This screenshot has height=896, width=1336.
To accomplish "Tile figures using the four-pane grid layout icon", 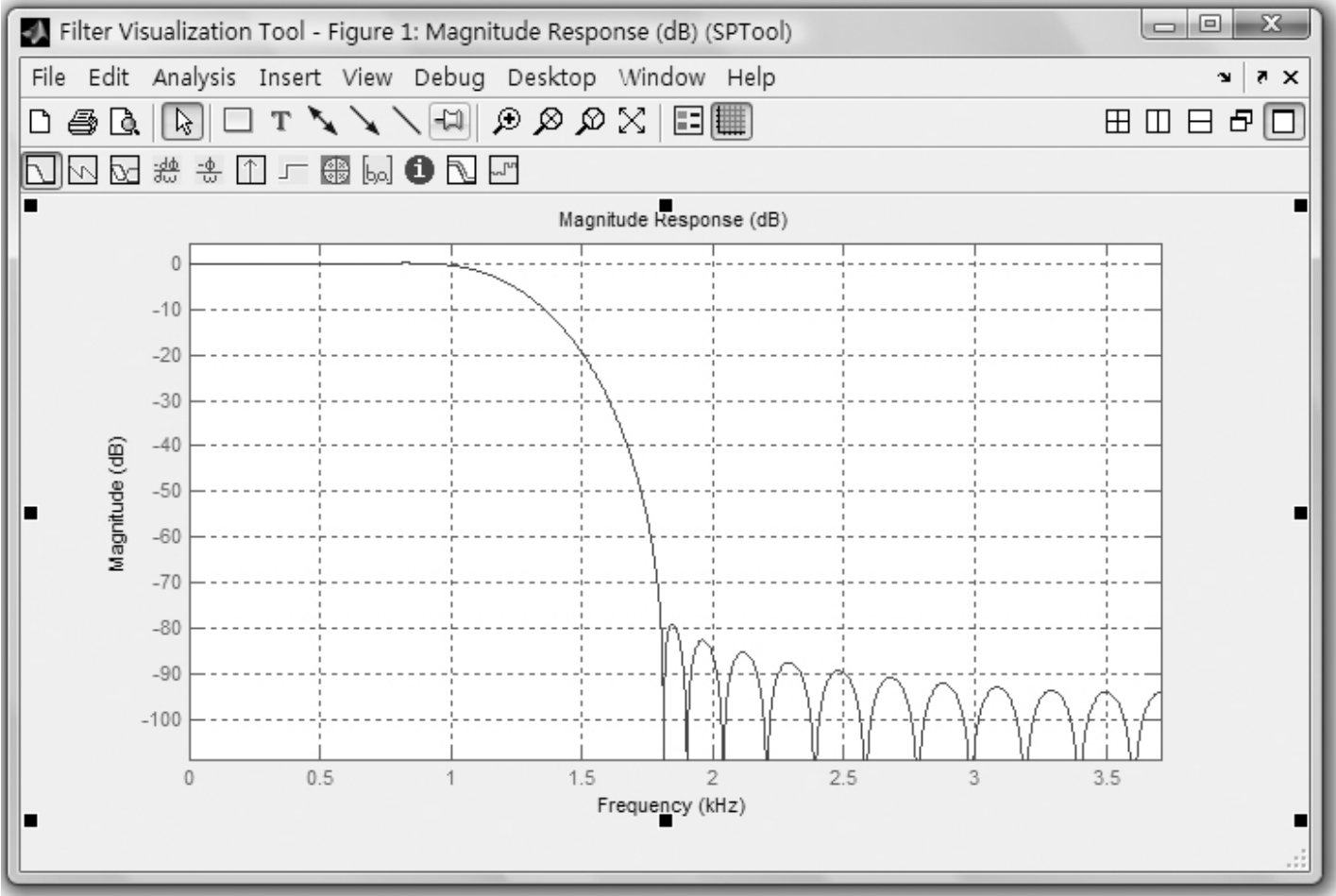I will tap(1117, 122).
